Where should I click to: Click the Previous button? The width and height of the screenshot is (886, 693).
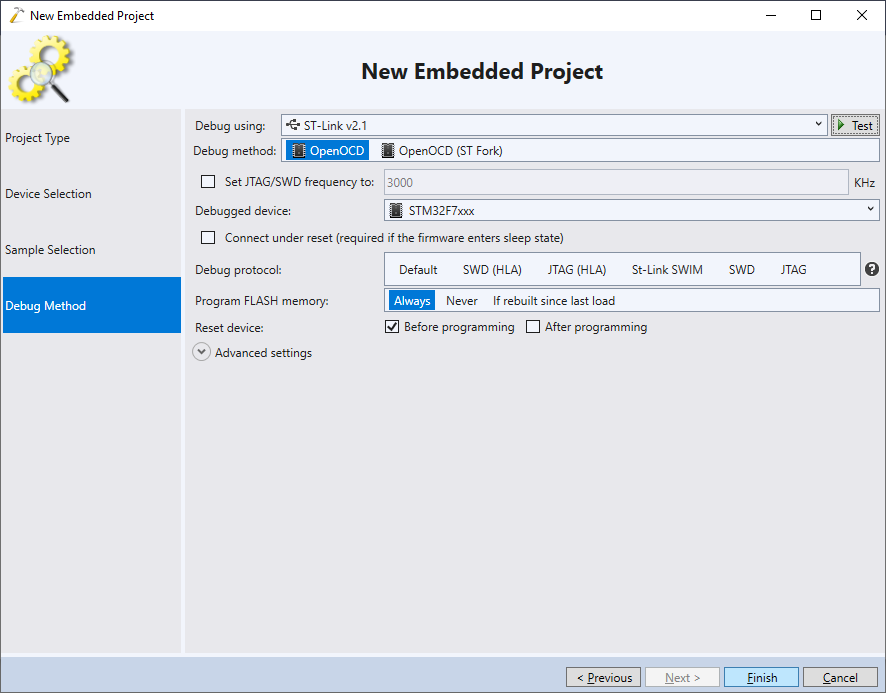click(603, 677)
